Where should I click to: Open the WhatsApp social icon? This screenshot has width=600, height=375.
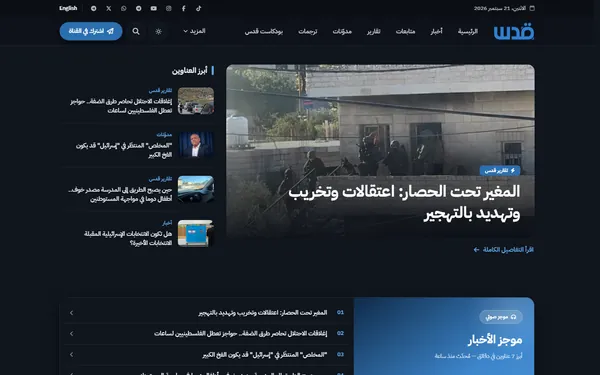(x=124, y=8)
